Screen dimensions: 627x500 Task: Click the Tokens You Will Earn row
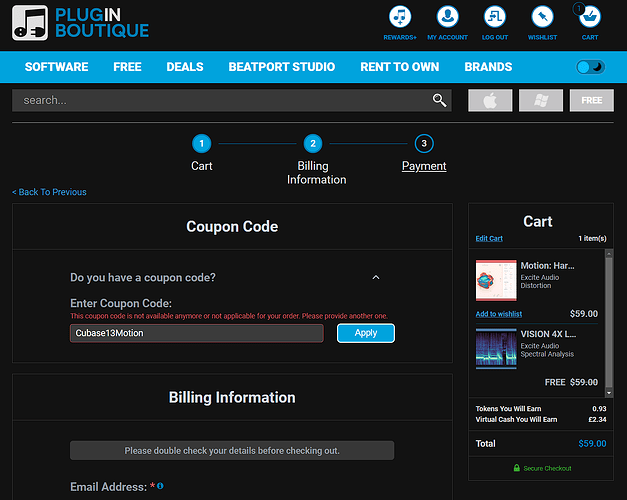pyautogui.click(x=541, y=409)
